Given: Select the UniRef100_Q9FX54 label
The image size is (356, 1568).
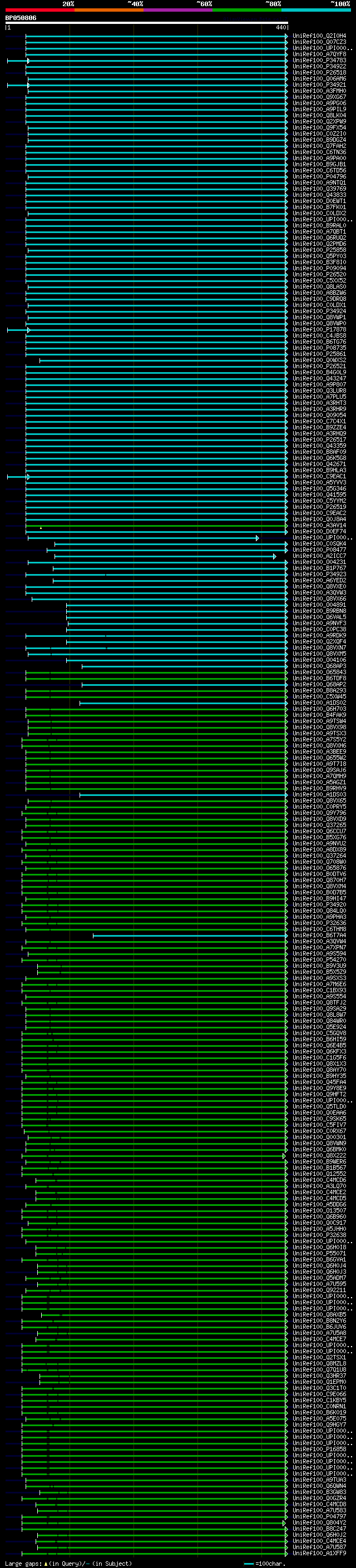Looking at the screenshot, I should (x=319, y=128).
